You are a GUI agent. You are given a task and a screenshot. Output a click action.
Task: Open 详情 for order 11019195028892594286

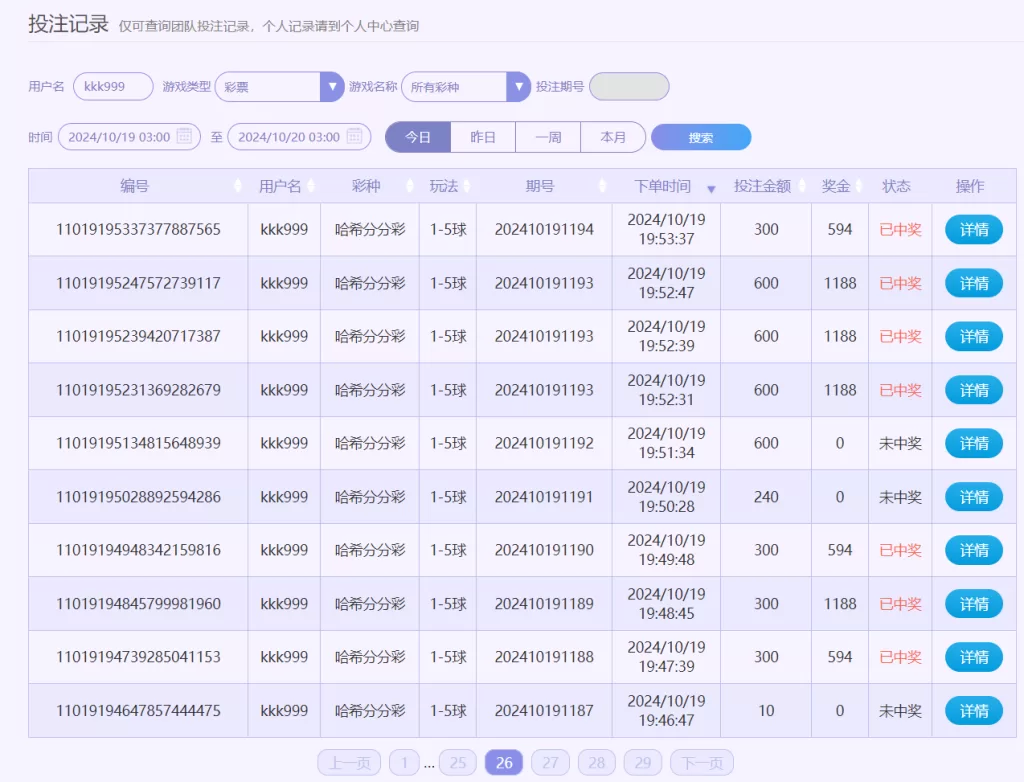click(974, 497)
